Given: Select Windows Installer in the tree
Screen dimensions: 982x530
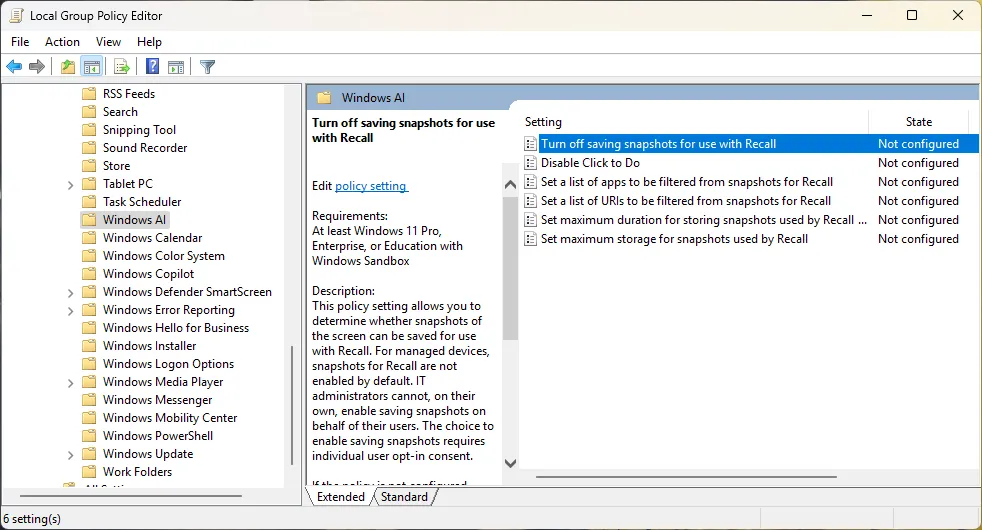Looking at the screenshot, I should click(x=149, y=346).
